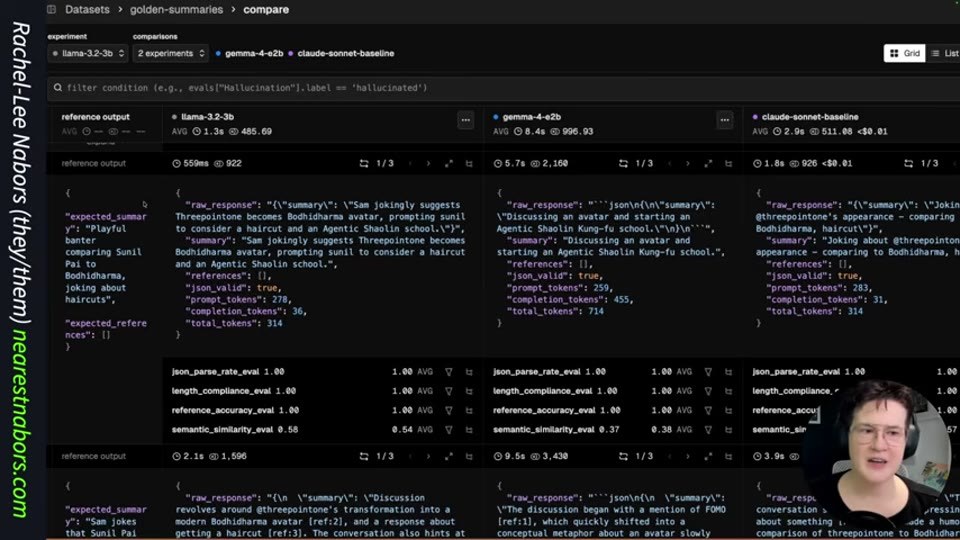
Task: Open trace icon for gemma length_compliance_eval
Action: pyautogui.click(x=729, y=391)
